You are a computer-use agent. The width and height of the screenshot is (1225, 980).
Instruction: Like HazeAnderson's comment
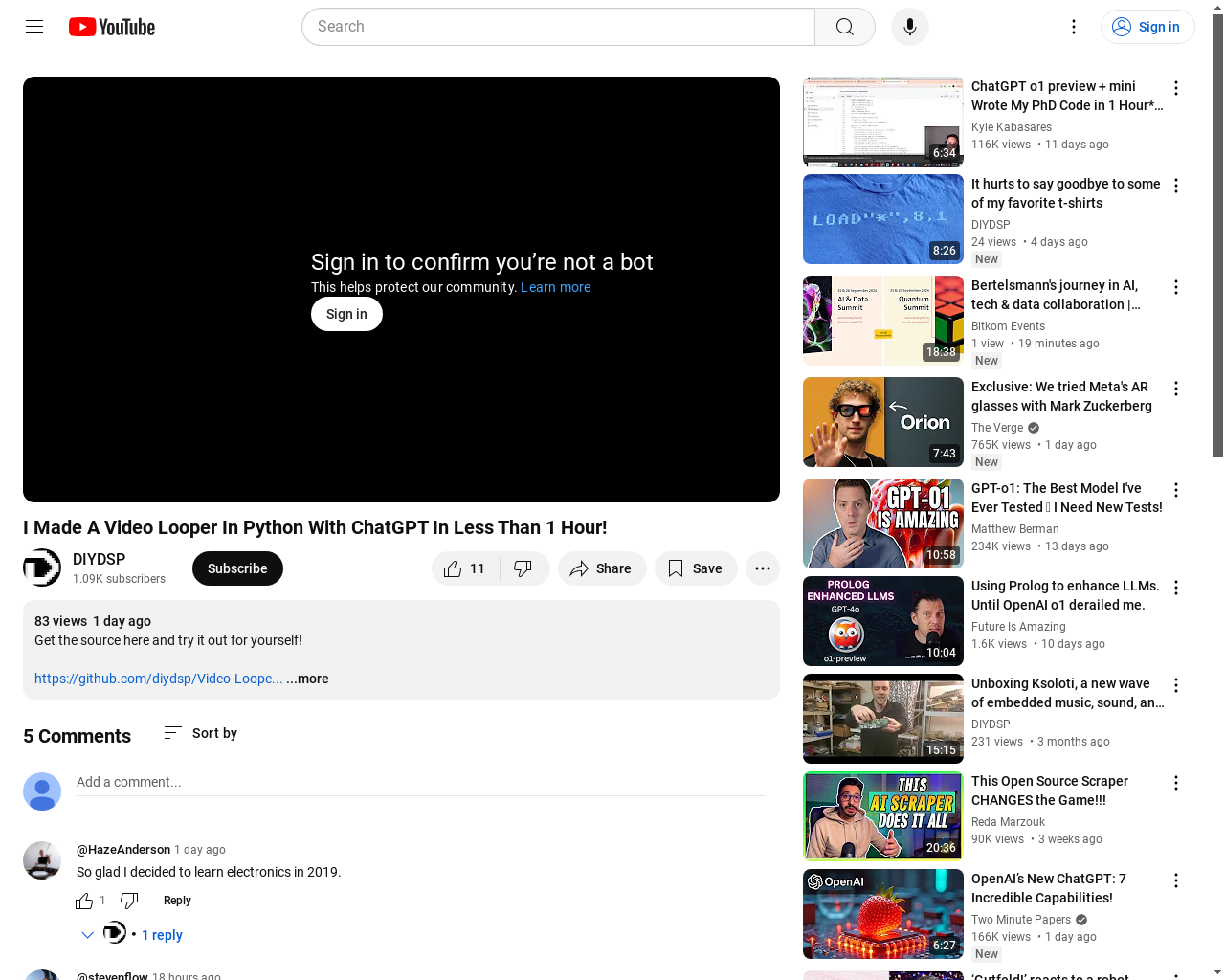[x=84, y=901]
